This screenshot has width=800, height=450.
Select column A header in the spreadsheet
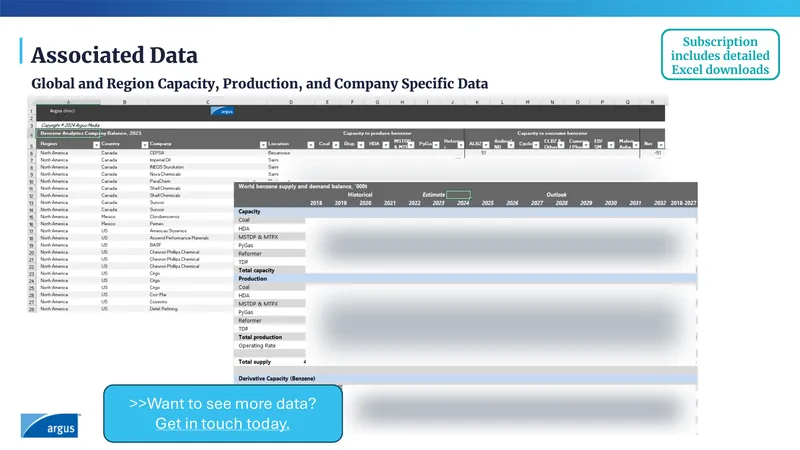click(x=68, y=102)
